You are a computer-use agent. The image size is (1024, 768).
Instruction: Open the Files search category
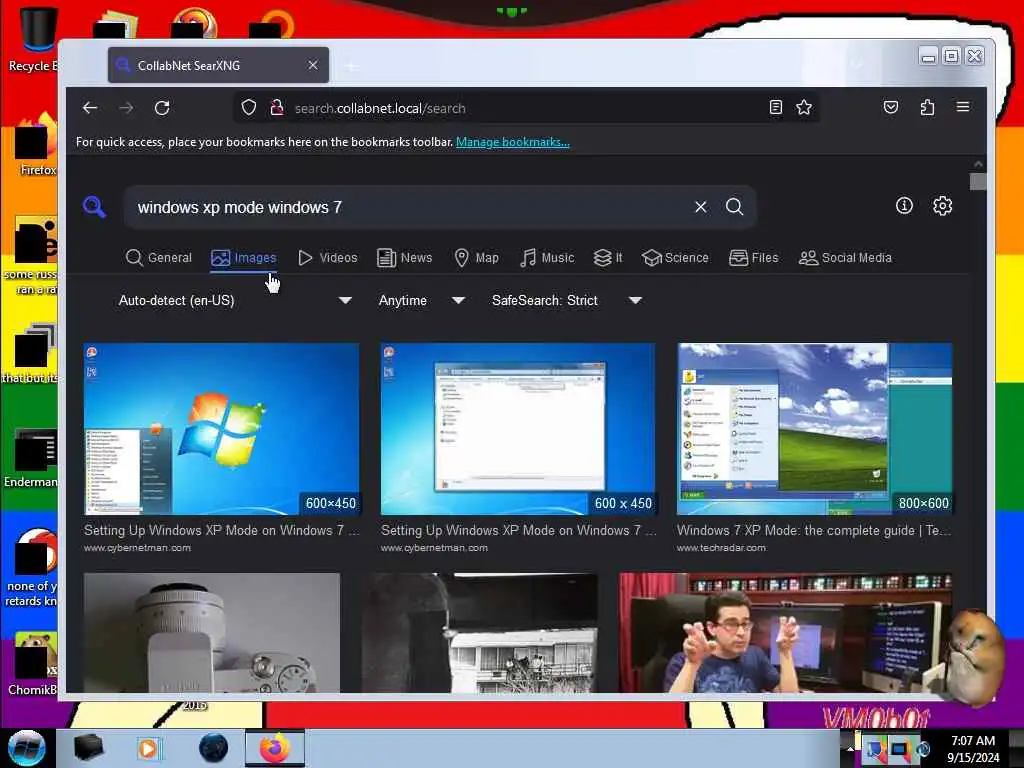(x=754, y=257)
